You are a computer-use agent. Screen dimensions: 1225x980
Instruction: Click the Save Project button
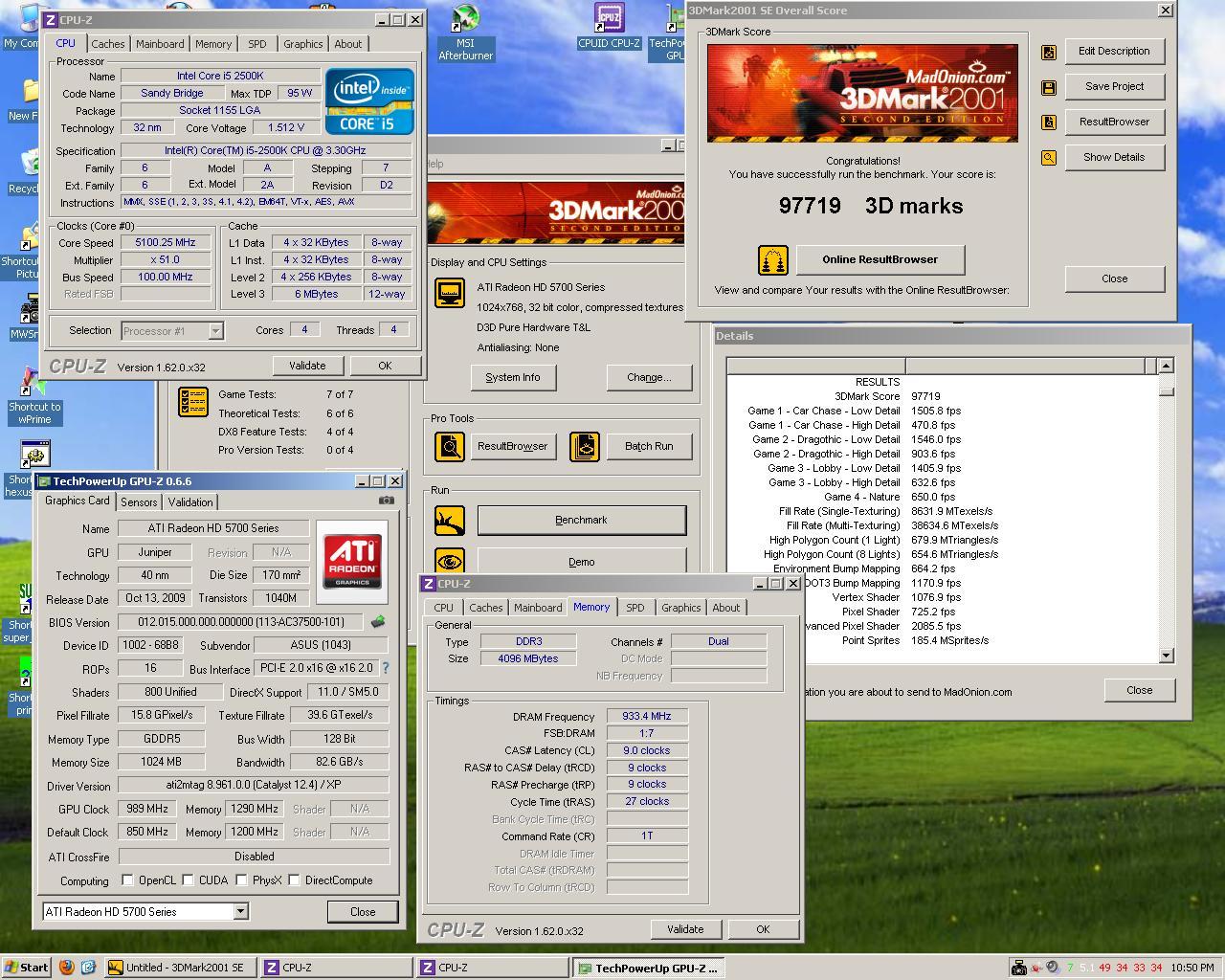coord(1114,86)
